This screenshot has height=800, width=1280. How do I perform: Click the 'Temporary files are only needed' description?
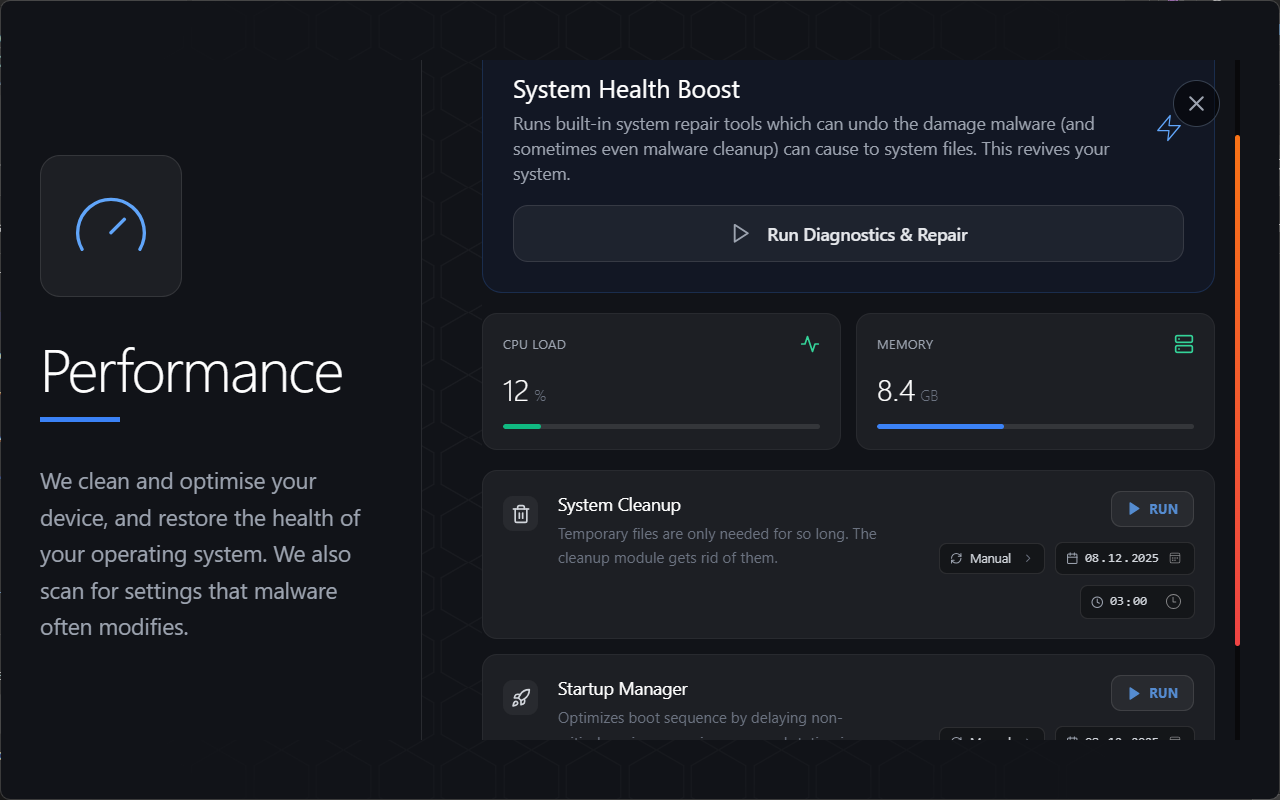point(717,546)
